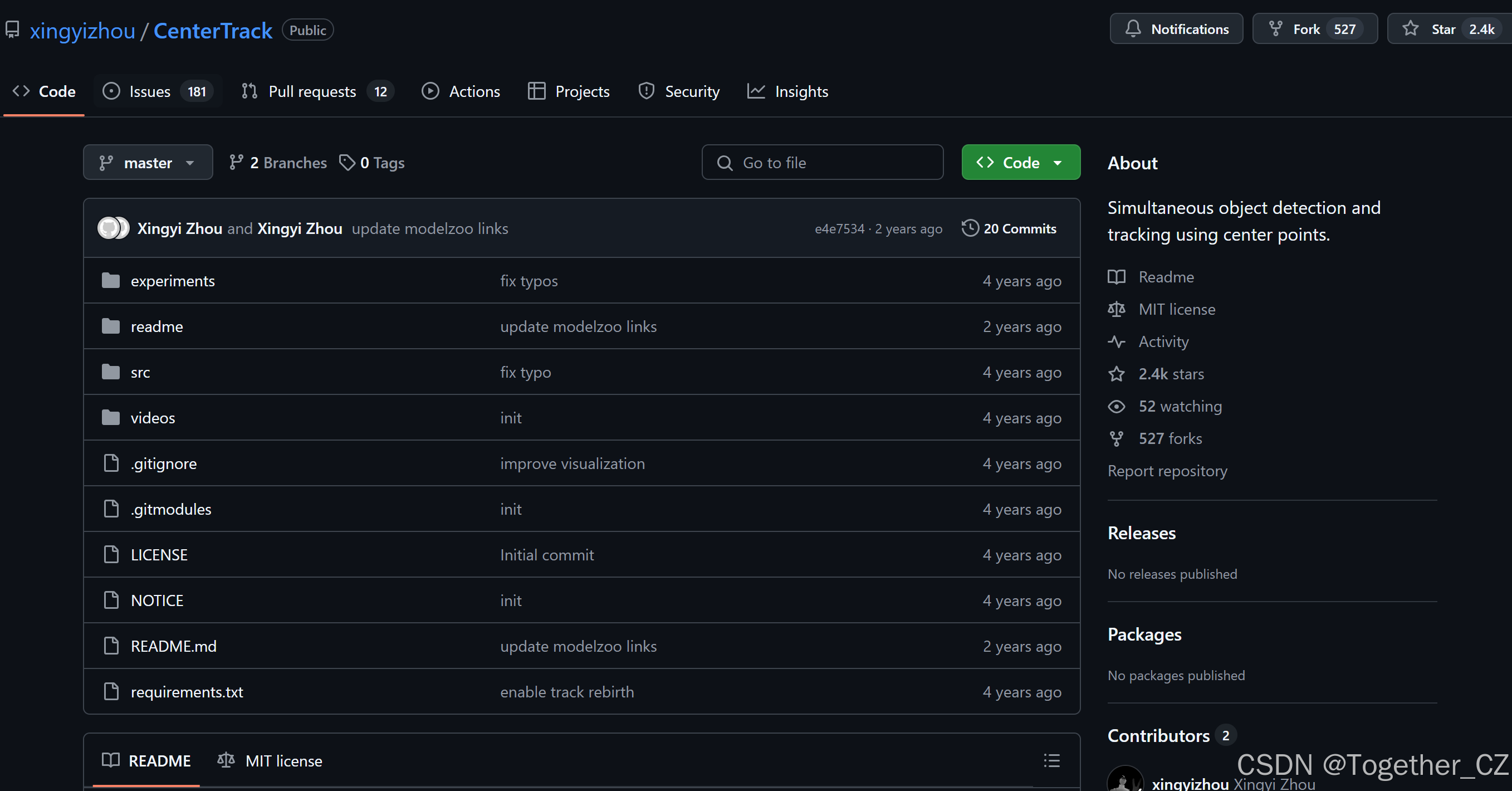The width and height of the screenshot is (1512, 791).
Task: Click Report repository
Action: tap(1167, 470)
